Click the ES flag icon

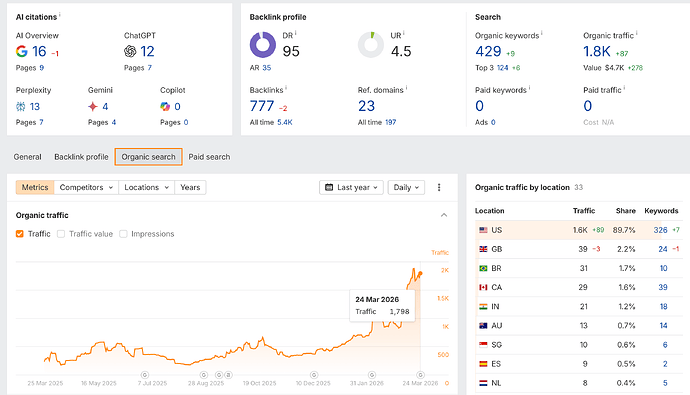(x=483, y=364)
